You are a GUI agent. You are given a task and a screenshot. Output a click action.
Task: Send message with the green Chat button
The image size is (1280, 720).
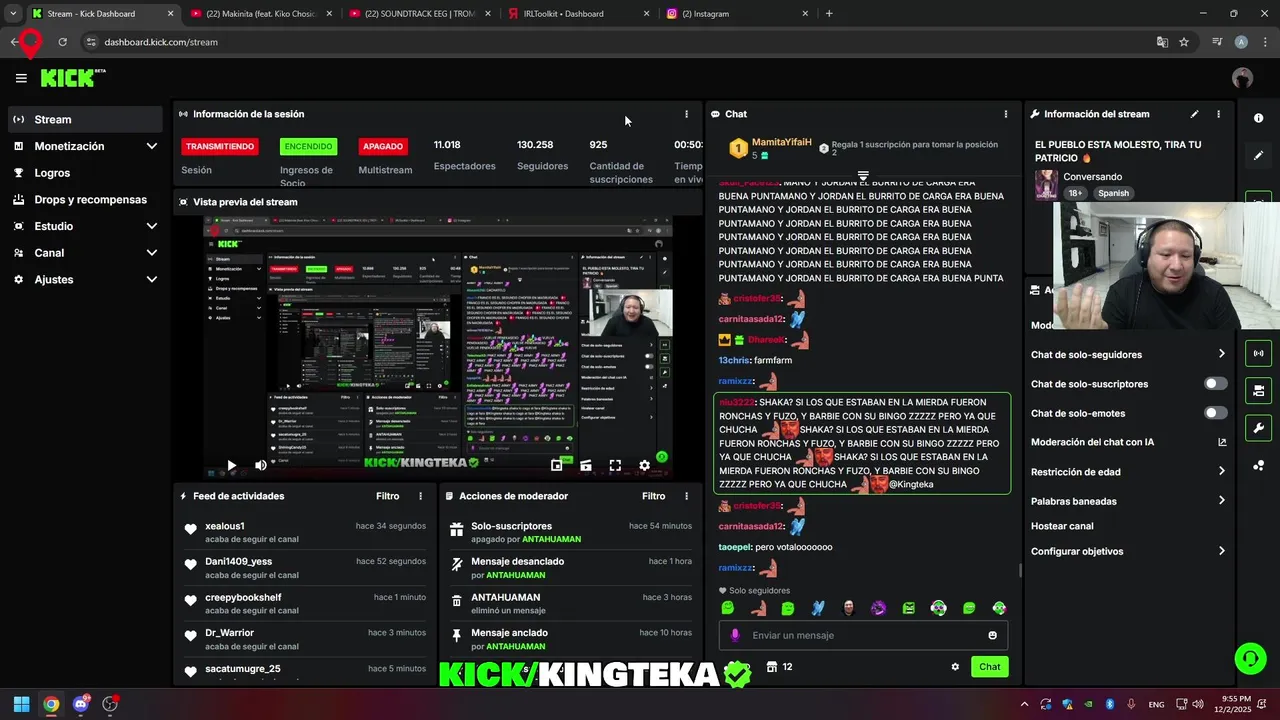[989, 667]
